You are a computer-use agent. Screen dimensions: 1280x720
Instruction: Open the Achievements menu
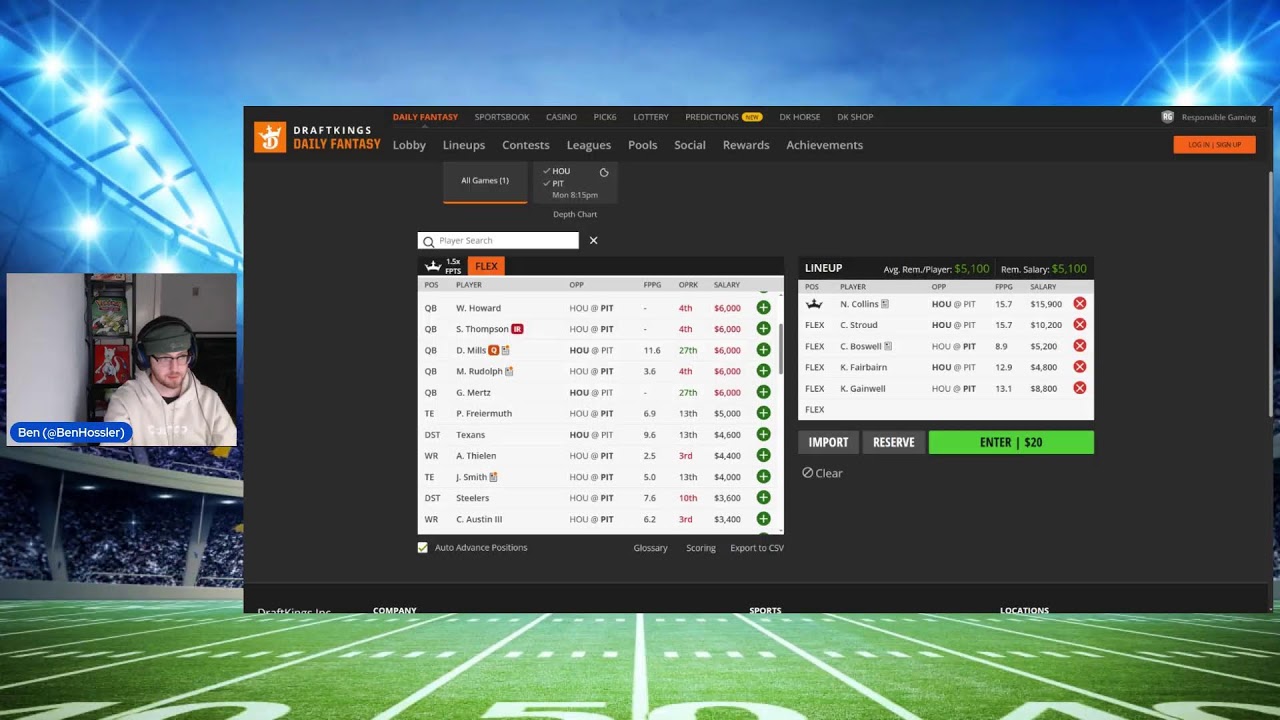click(825, 145)
